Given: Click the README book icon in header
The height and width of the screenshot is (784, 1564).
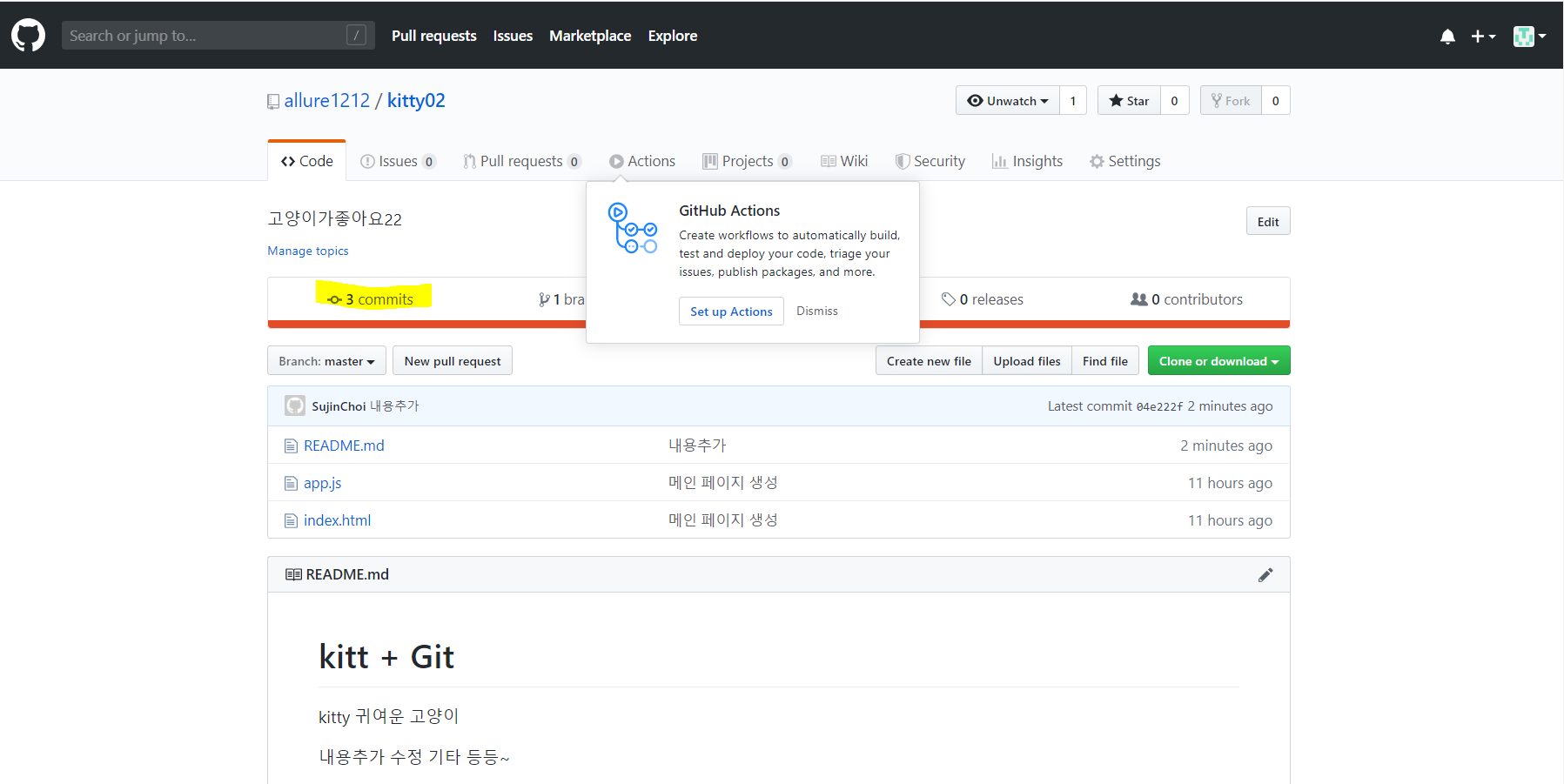Looking at the screenshot, I should 293,574.
